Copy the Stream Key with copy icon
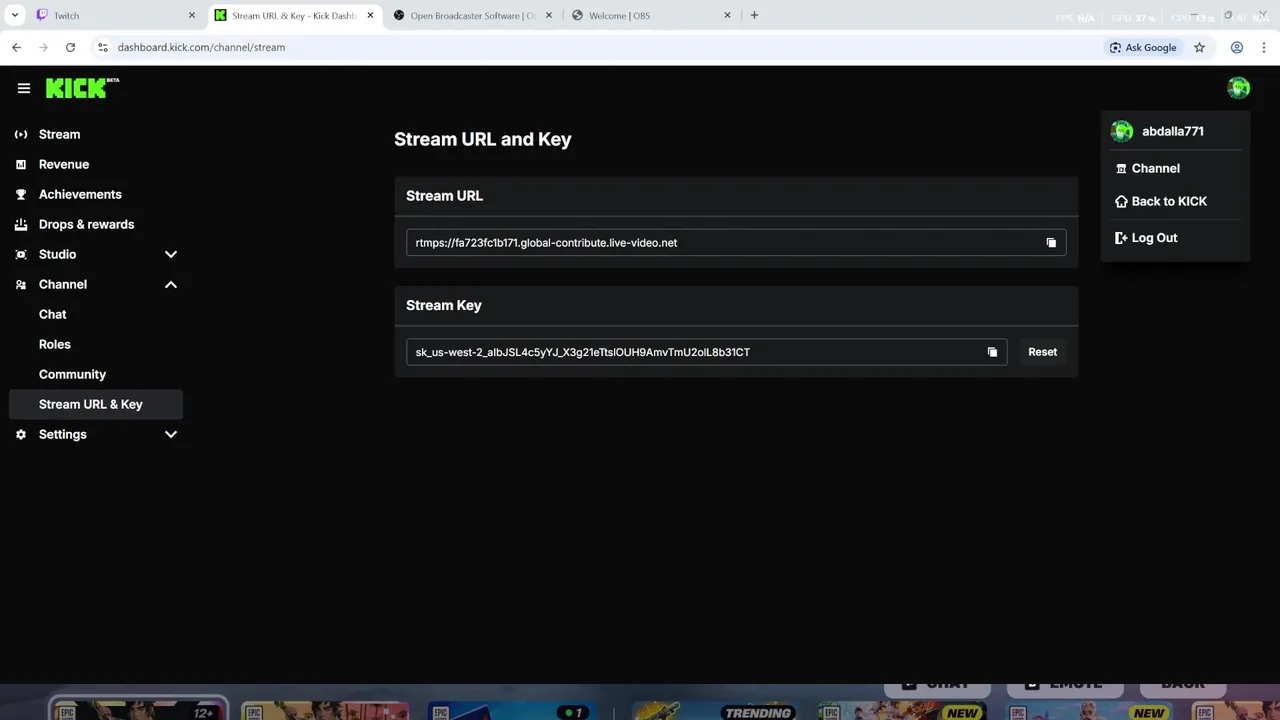1280x720 pixels. click(x=992, y=352)
